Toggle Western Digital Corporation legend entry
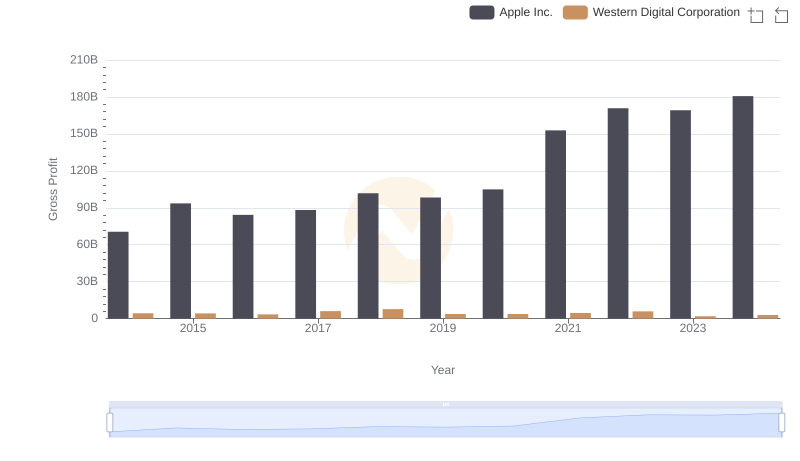The width and height of the screenshot is (800, 461). (x=652, y=12)
